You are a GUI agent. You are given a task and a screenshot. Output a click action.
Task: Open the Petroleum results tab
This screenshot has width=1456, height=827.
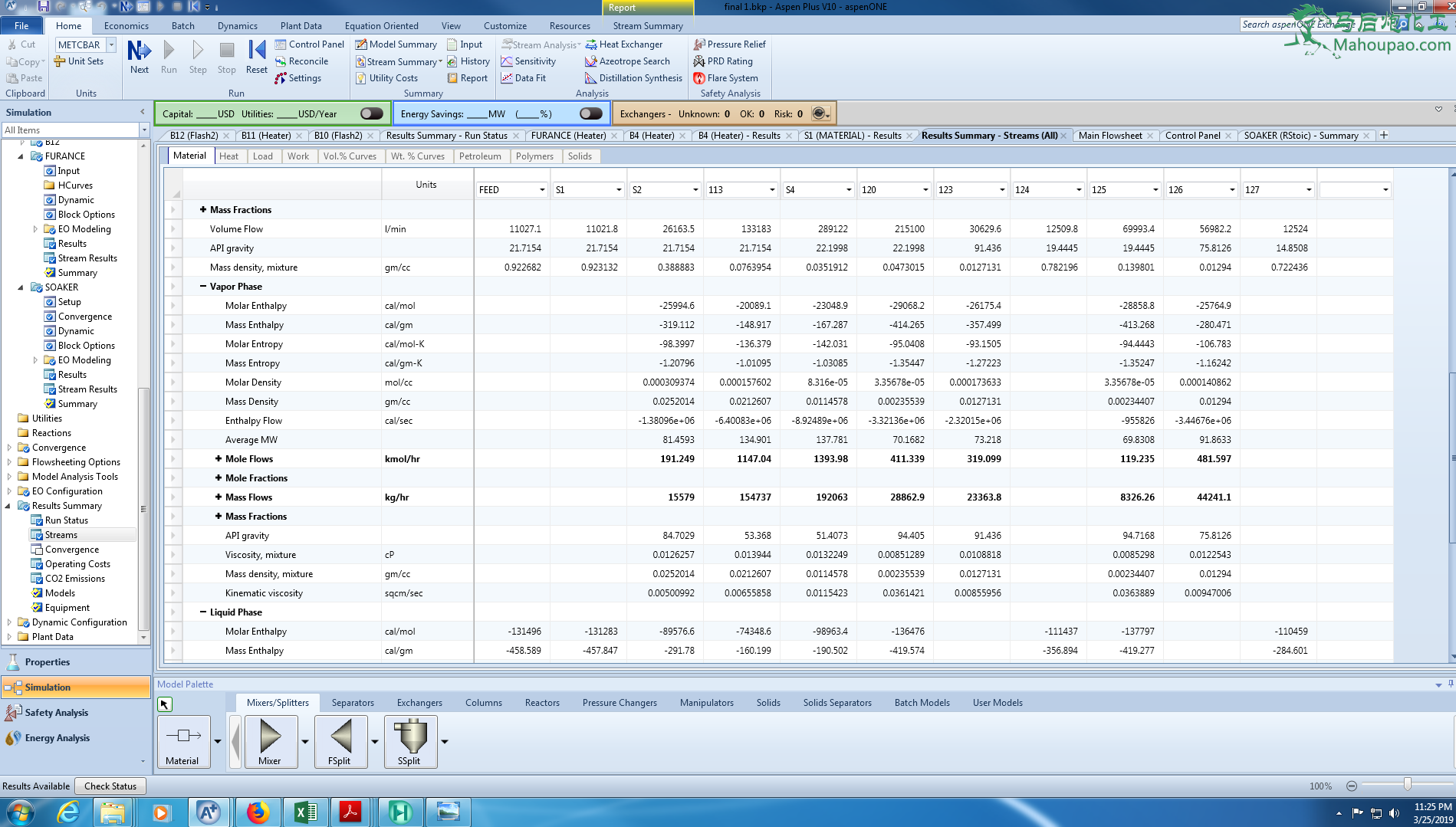[x=480, y=156]
